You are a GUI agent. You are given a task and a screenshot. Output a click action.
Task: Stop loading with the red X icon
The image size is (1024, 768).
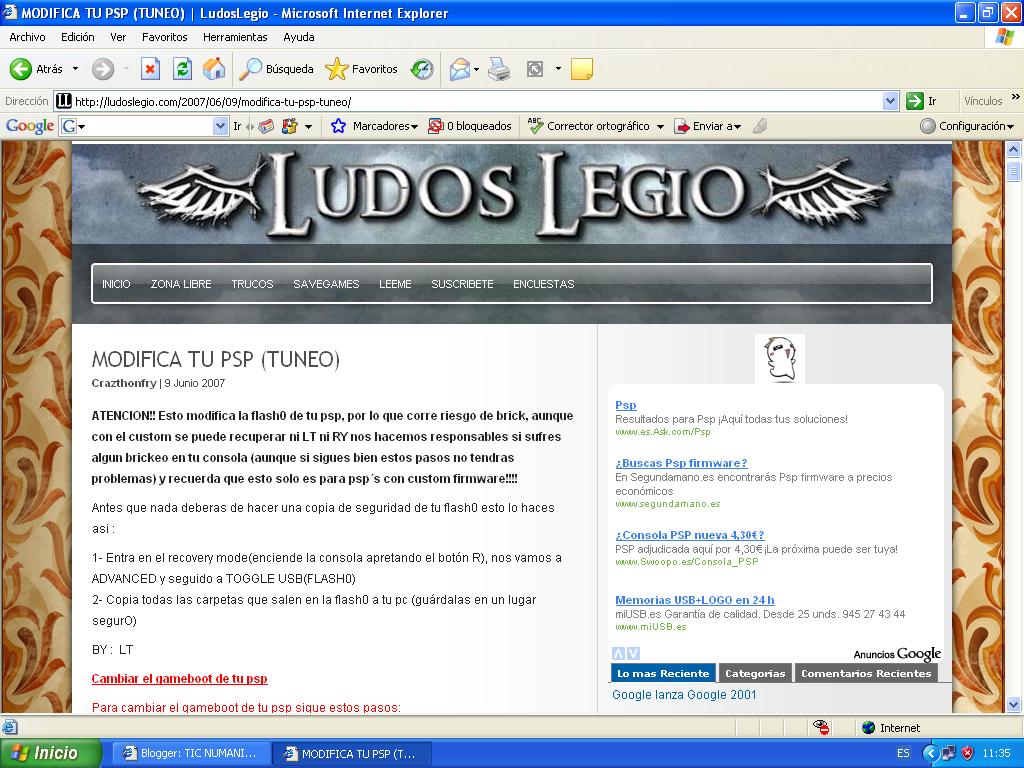(x=150, y=69)
